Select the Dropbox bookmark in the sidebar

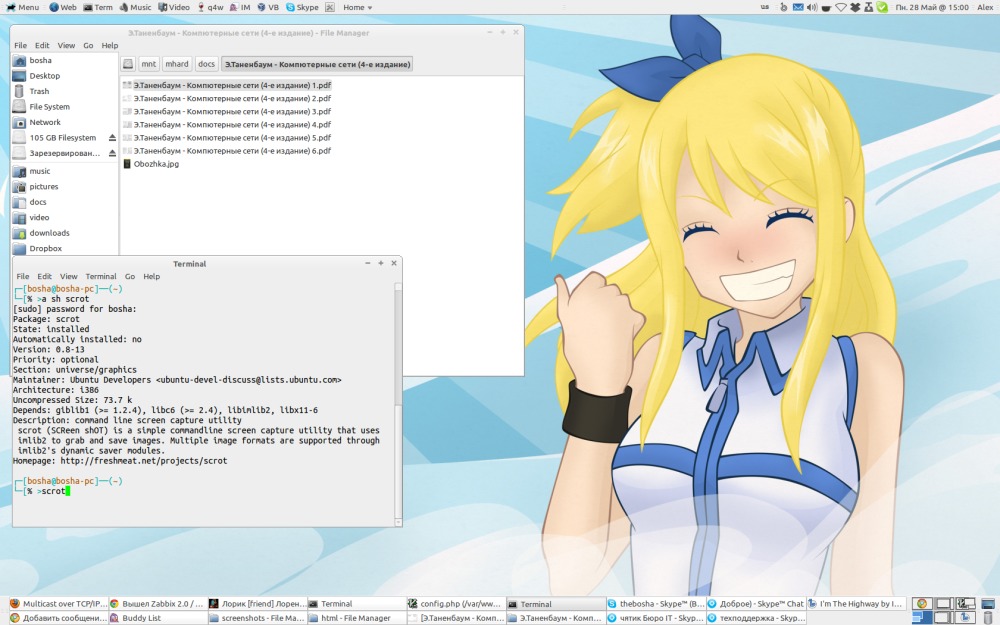(64, 248)
